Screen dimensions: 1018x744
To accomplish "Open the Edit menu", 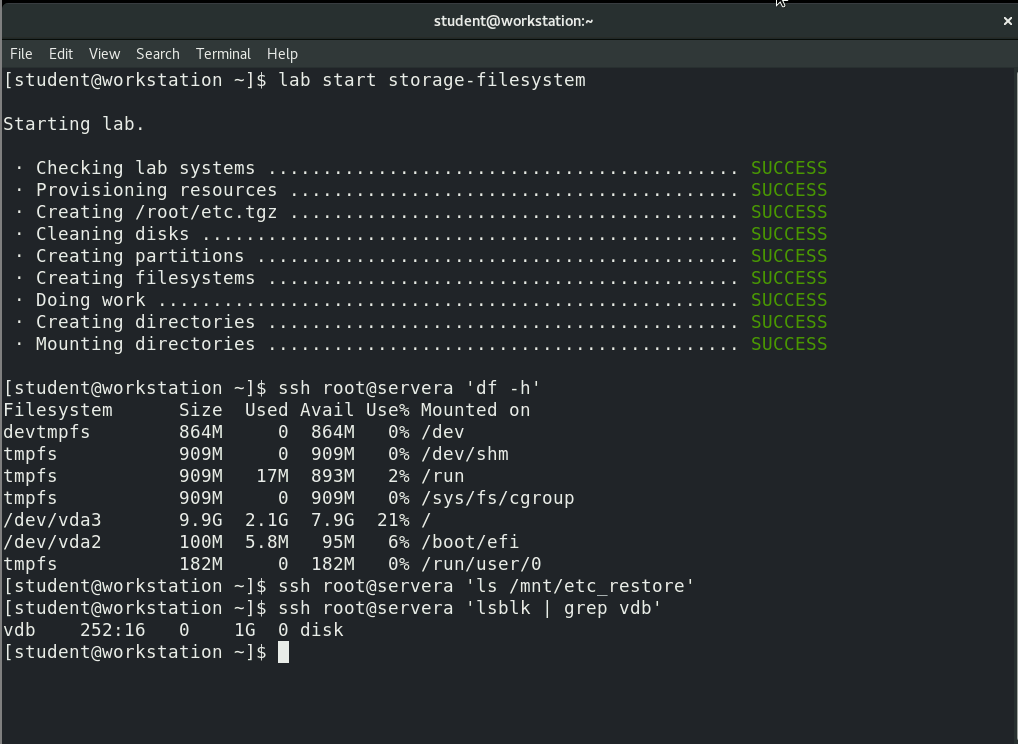I will (61, 54).
